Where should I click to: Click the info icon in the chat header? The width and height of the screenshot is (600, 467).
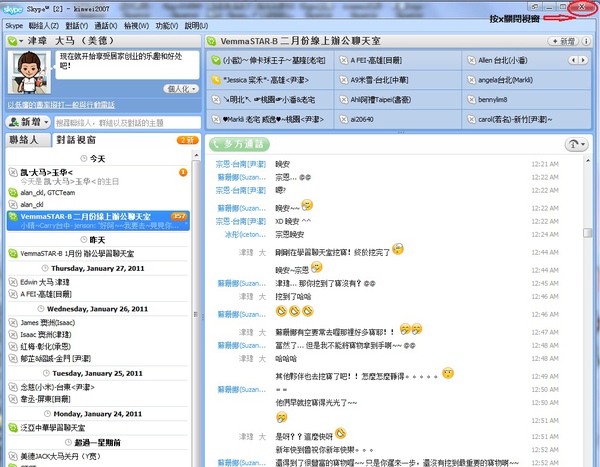click(x=586, y=41)
